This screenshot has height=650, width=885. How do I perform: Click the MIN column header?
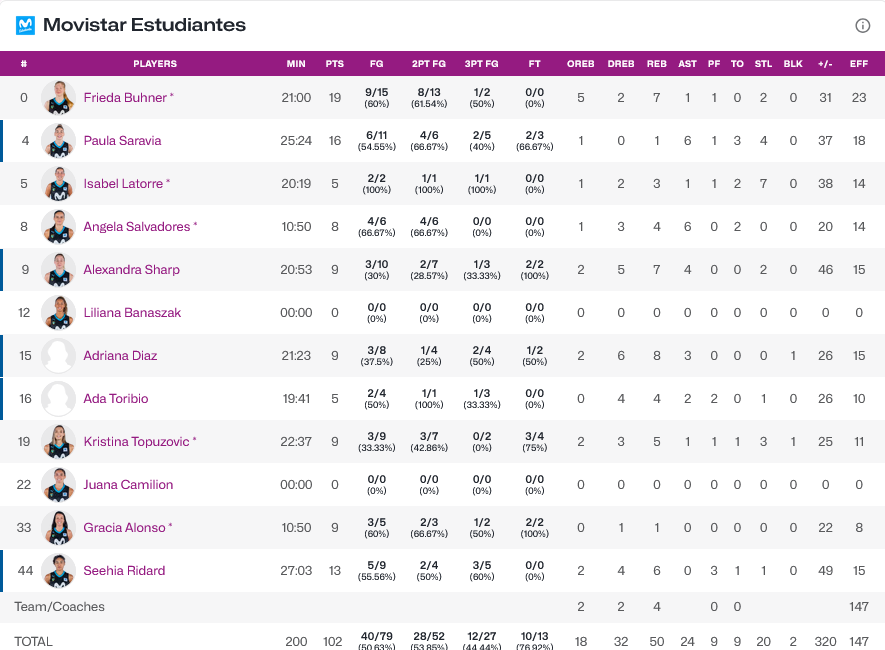[296, 64]
